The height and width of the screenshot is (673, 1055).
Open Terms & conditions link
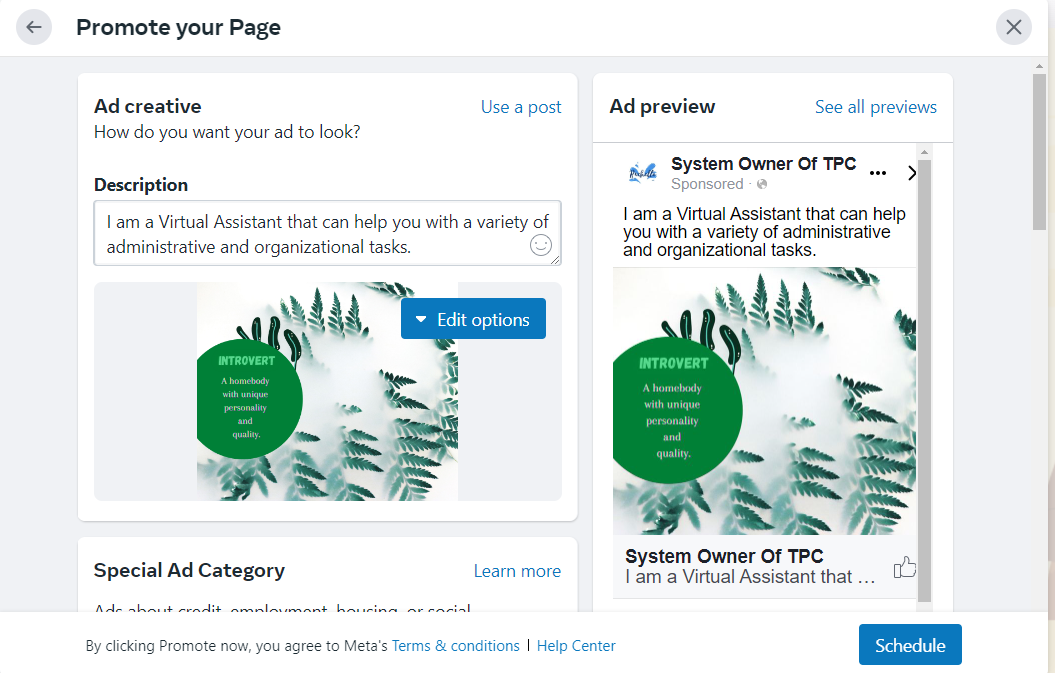[456, 646]
